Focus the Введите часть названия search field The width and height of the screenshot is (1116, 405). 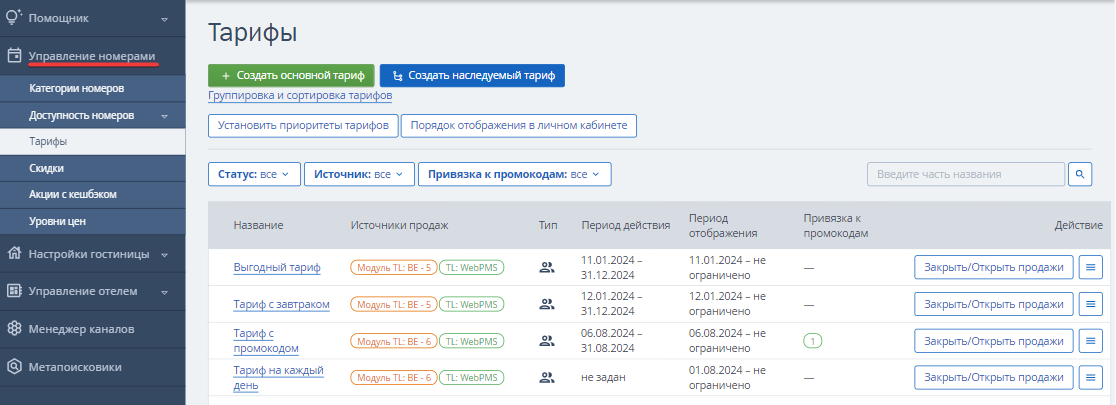point(966,174)
